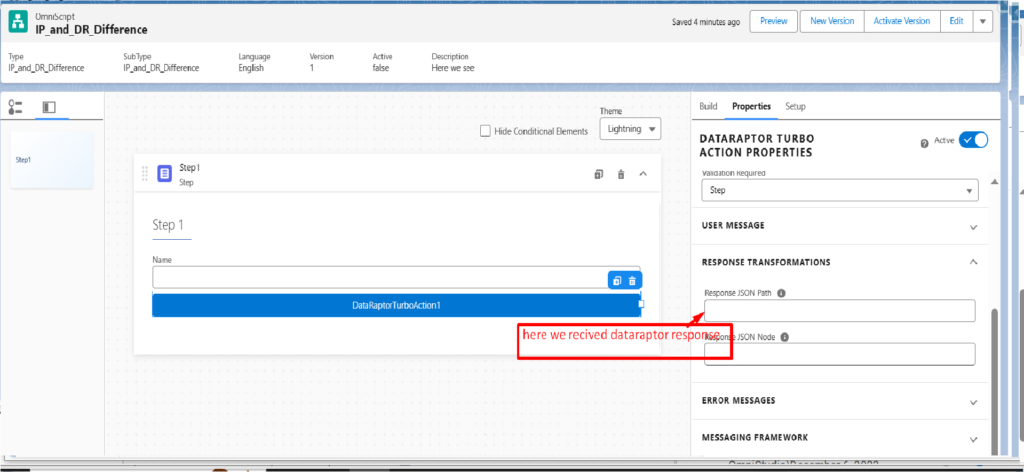Click the Language value 'English'
The width and height of the screenshot is (1024, 472).
click(251, 67)
